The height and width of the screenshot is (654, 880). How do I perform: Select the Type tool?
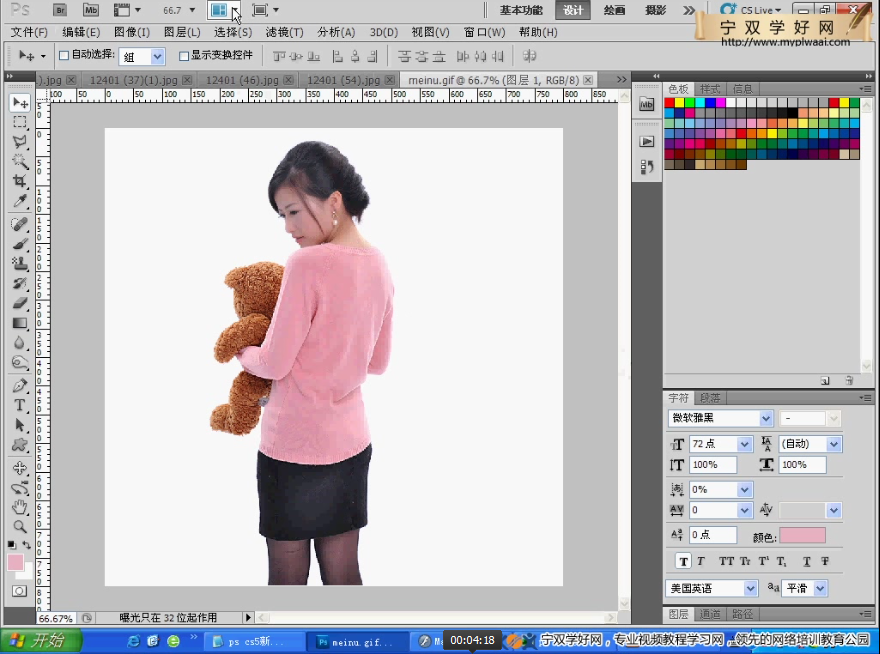(x=20, y=405)
